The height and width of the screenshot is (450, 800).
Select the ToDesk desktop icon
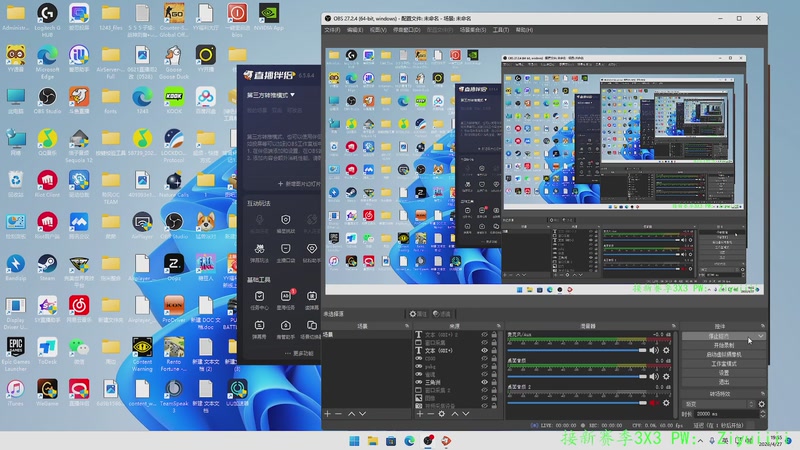tap(47, 351)
